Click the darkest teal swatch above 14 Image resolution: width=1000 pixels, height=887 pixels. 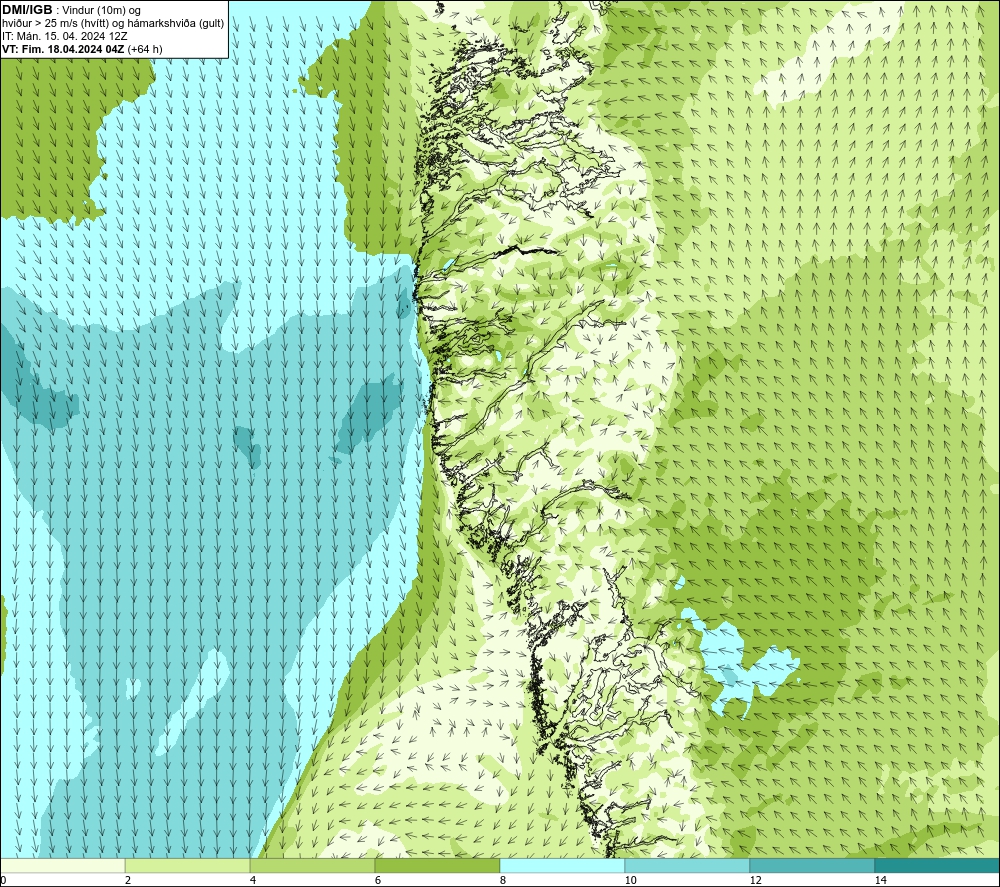(938, 865)
